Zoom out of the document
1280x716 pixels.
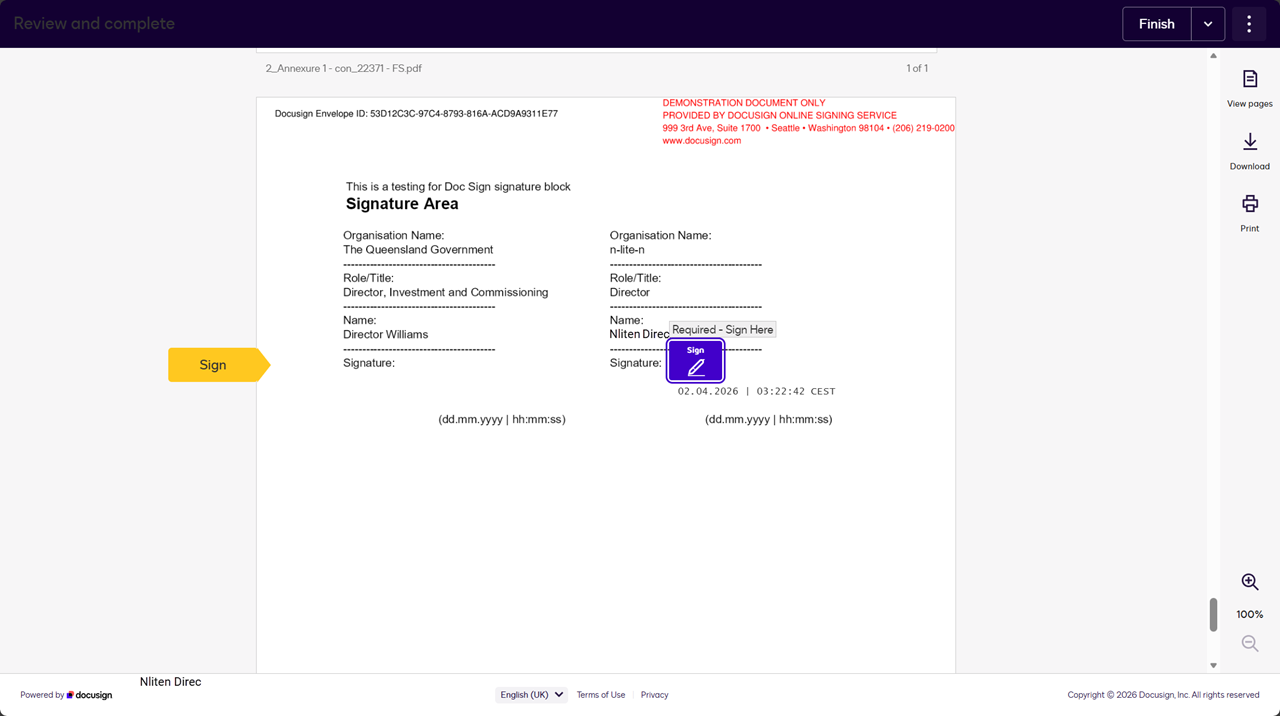click(x=1249, y=644)
